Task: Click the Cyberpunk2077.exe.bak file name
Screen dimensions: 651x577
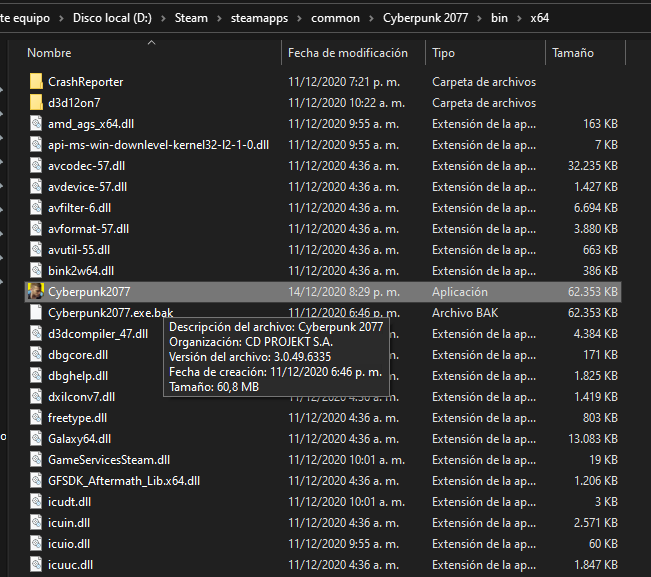Action: (x=110, y=313)
